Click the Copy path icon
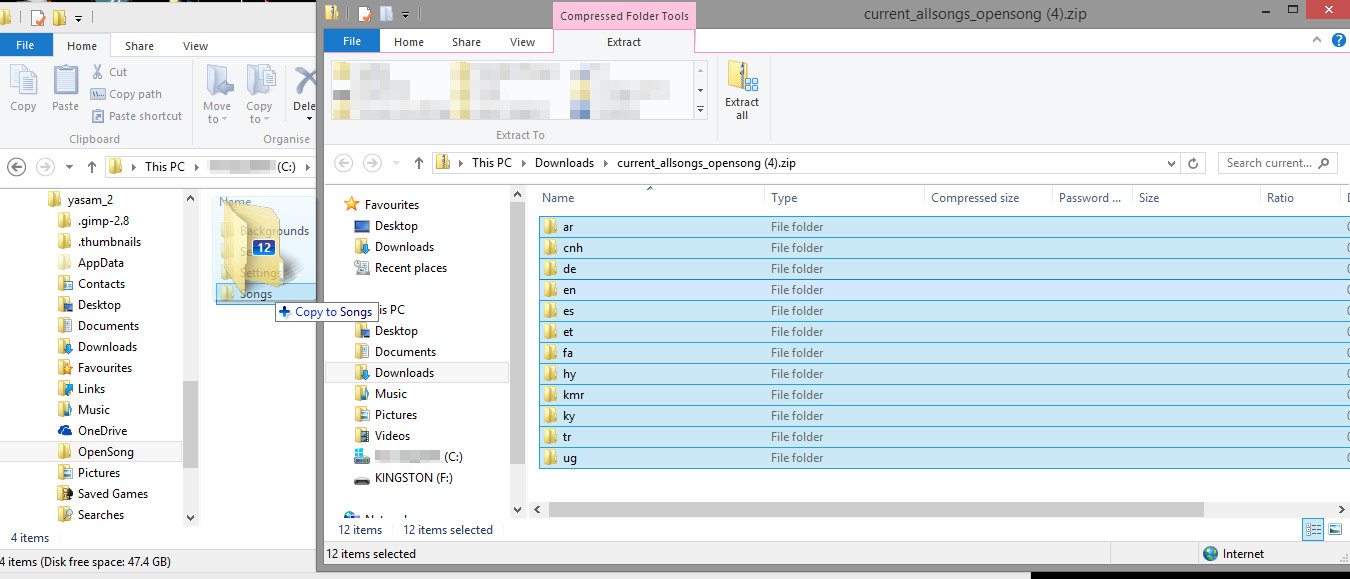 [x=98, y=94]
